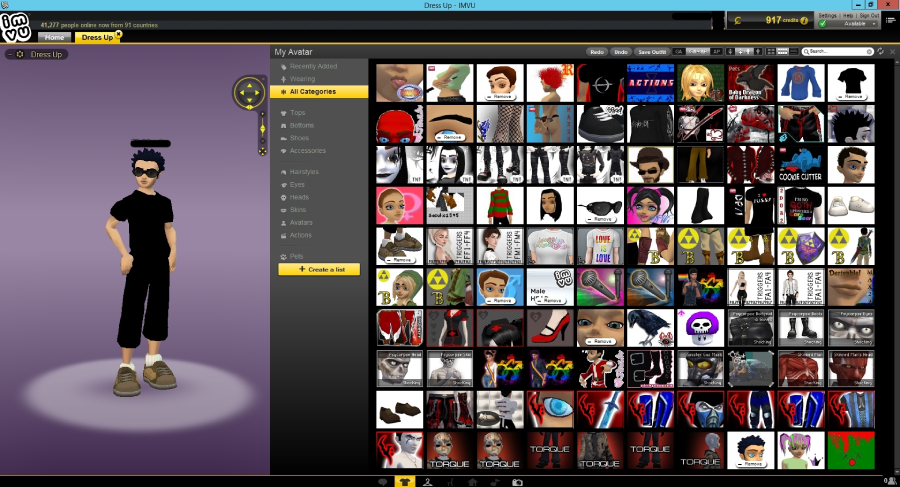Viewport: 900px width, 487px height.
Task: Open the list icon at top right corner
Action: point(891,20)
